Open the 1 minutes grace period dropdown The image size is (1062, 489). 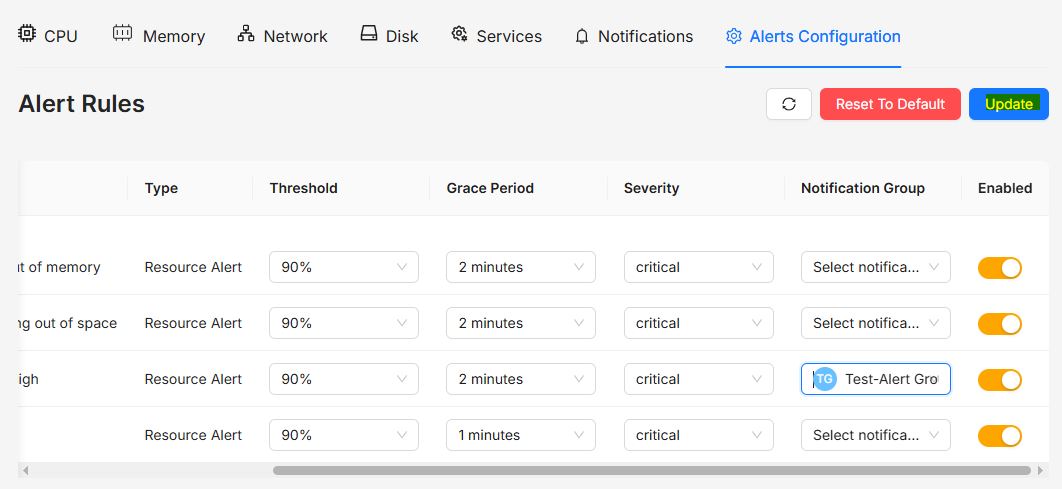coord(521,435)
